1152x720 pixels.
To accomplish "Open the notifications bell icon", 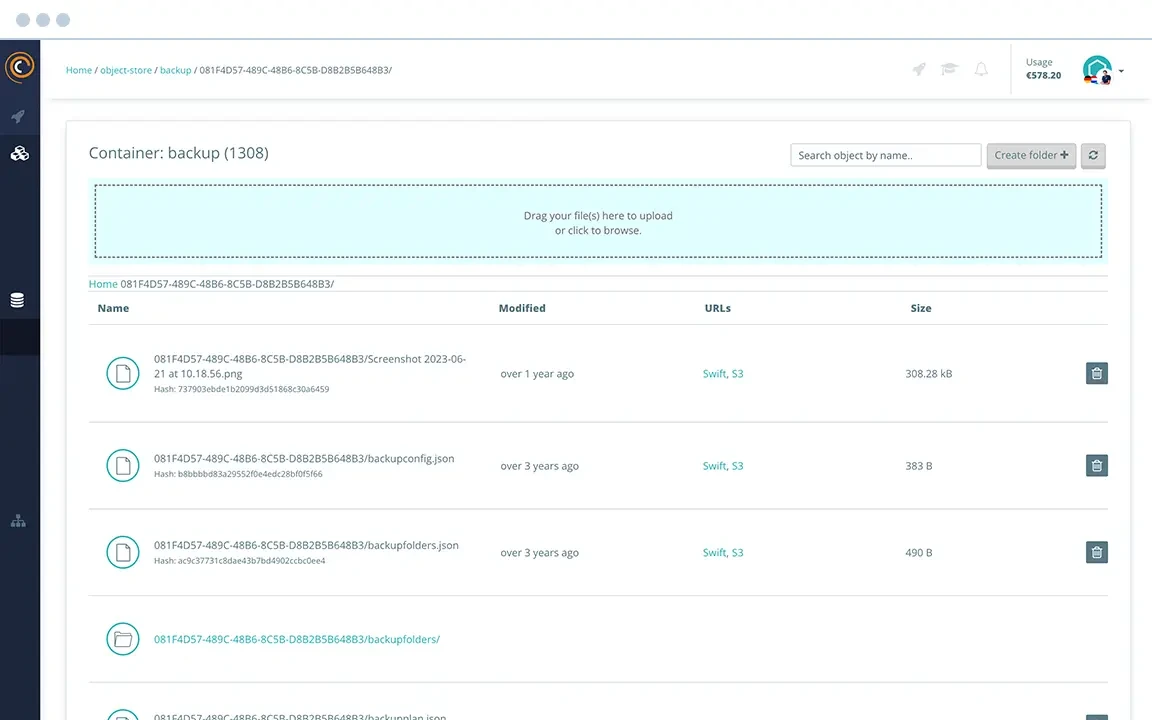I will tap(981, 69).
